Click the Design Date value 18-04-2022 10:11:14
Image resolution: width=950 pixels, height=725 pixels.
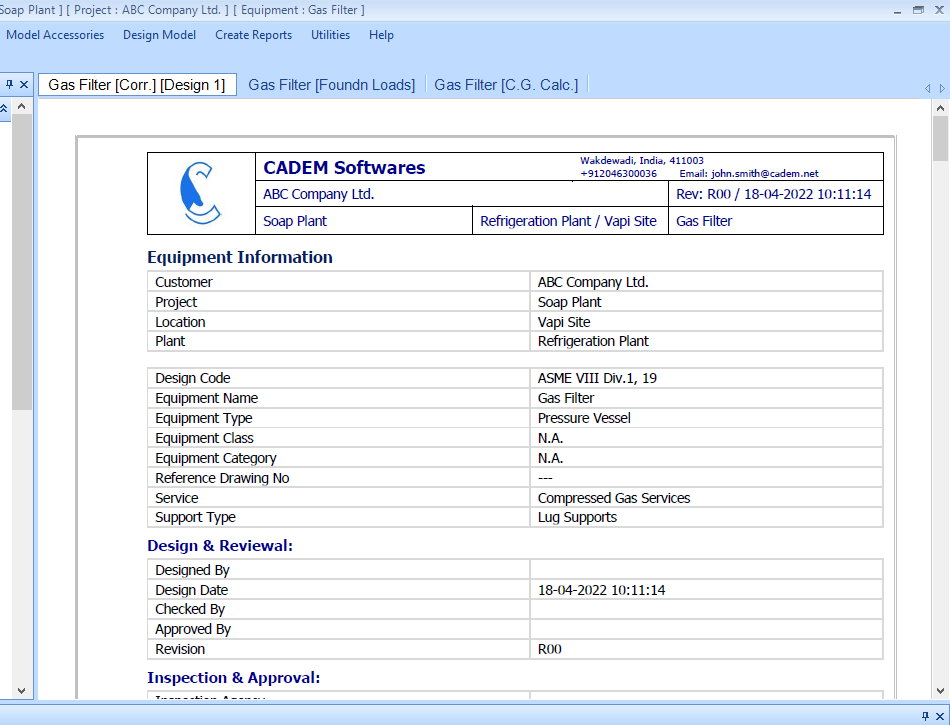pyautogui.click(x=602, y=591)
